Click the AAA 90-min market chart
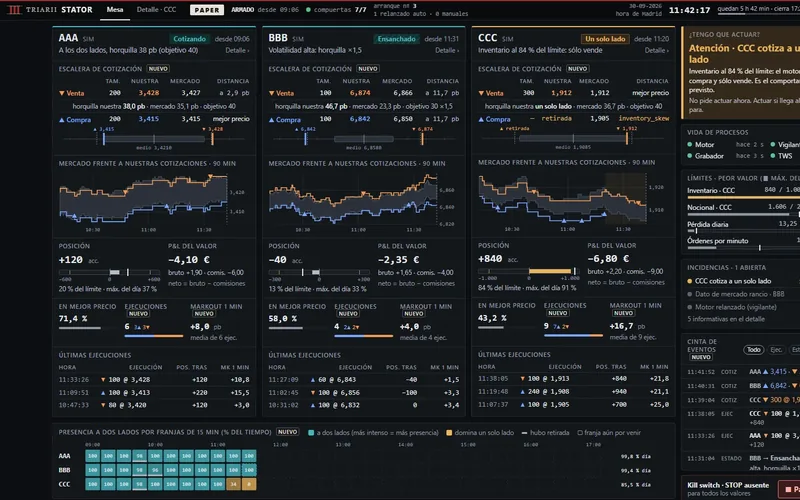Screen dimensions: 800x500 coord(153,202)
